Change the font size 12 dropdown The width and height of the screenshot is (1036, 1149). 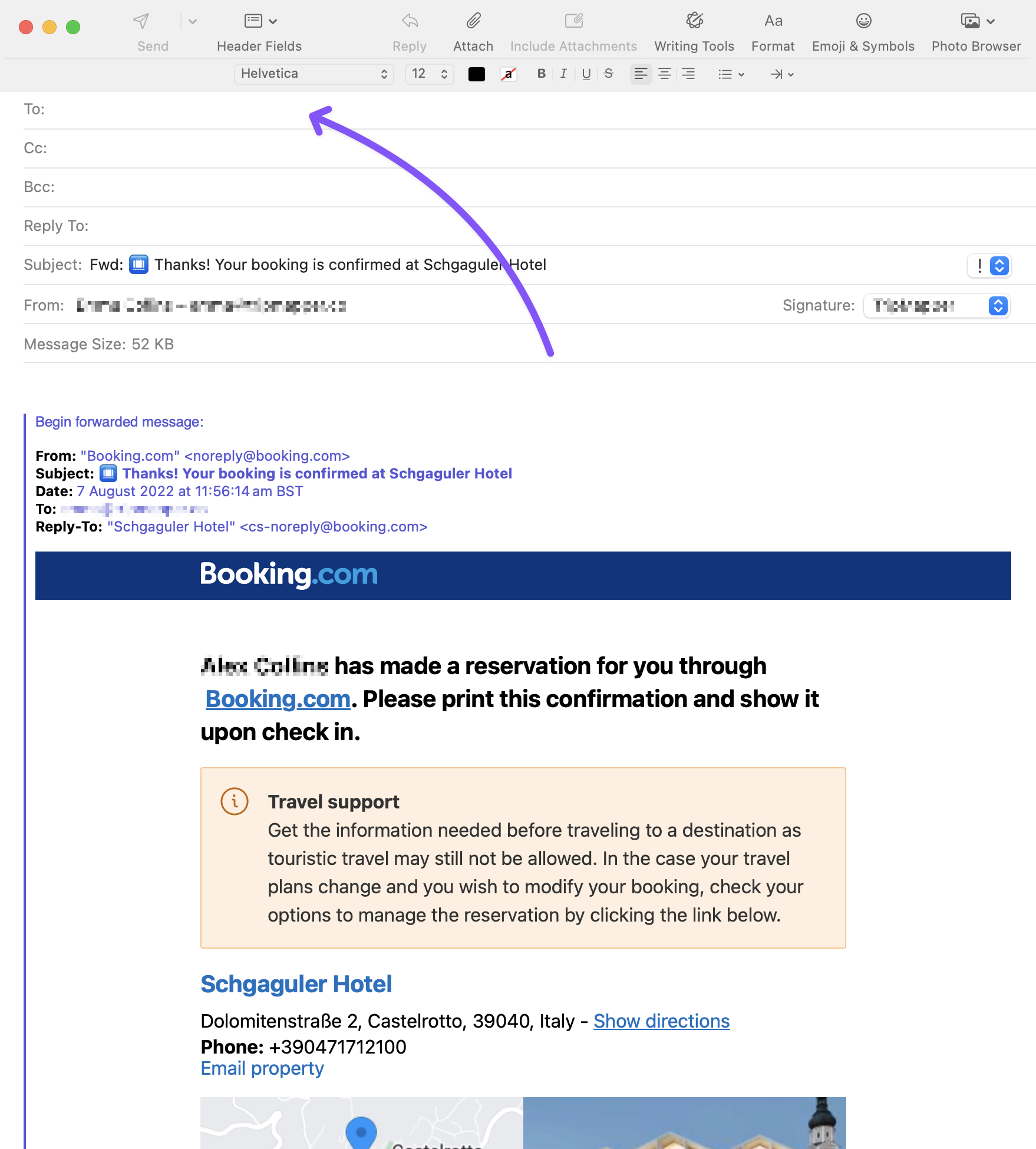click(430, 74)
